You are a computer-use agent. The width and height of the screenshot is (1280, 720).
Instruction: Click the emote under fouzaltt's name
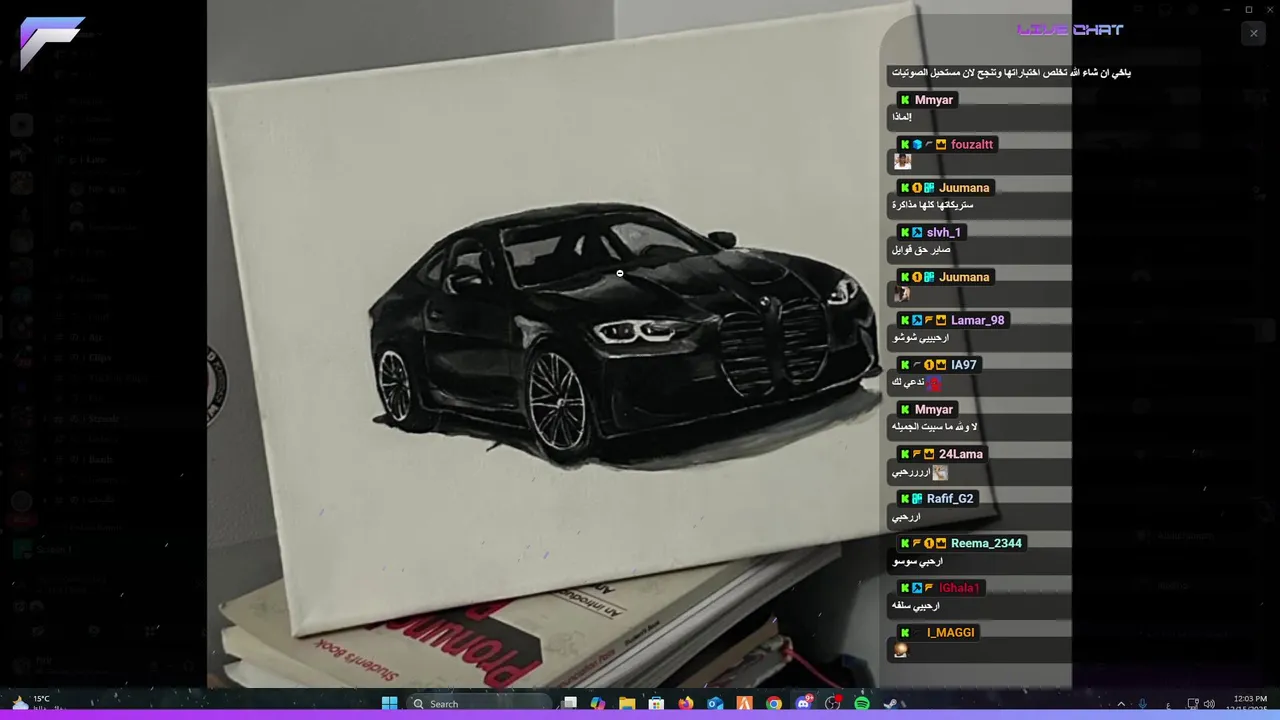pos(902,161)
